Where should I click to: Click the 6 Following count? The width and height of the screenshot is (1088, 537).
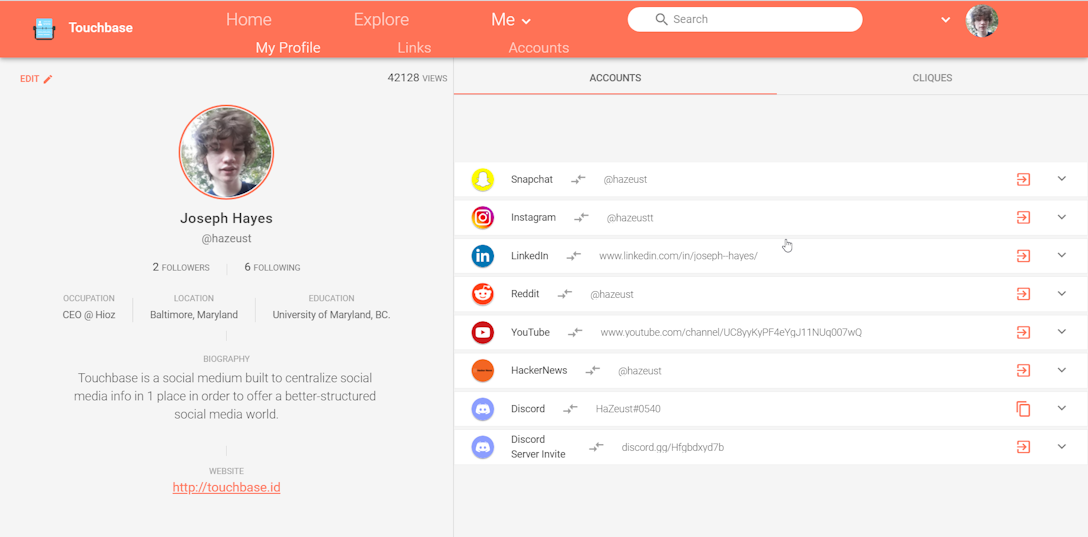tap(272, 268)
